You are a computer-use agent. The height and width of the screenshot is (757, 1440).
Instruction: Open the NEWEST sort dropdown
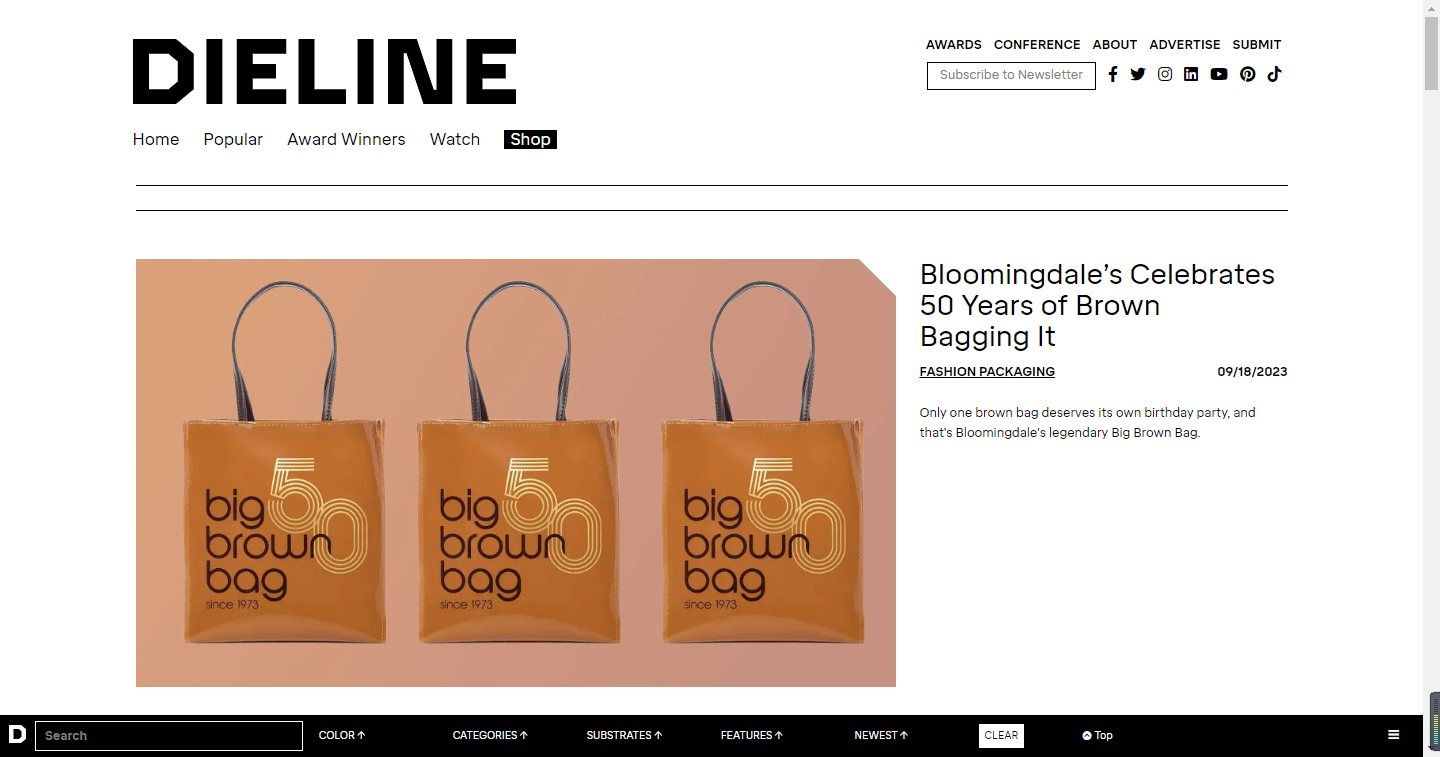[x=881, y=735]
